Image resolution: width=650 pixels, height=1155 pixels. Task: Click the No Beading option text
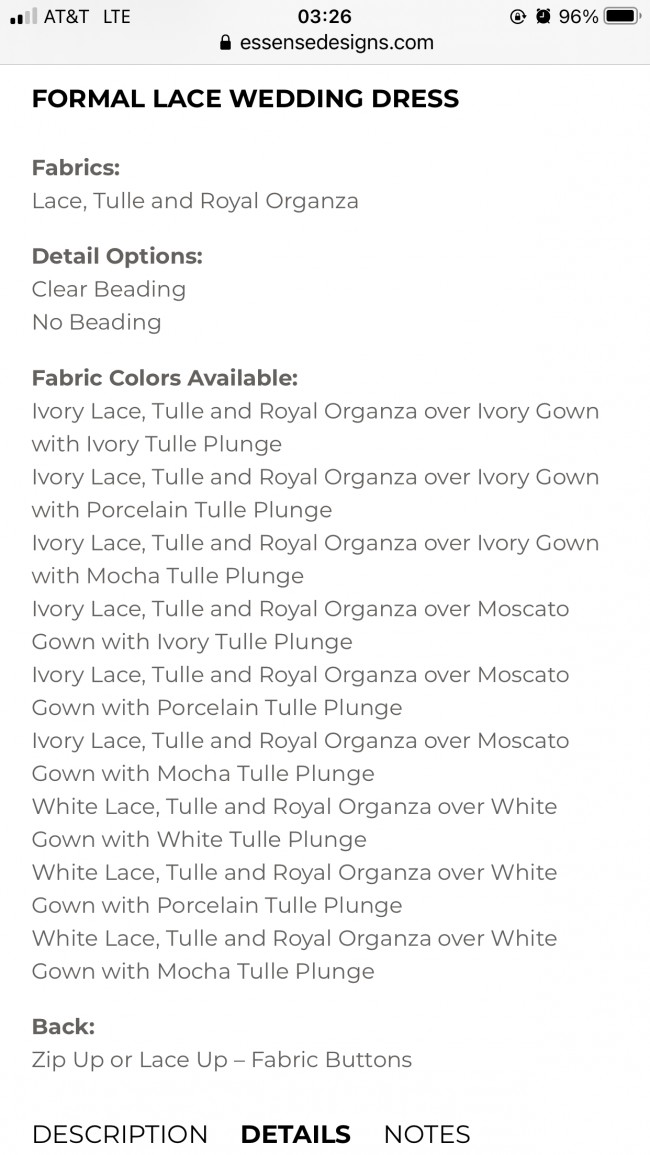click(x=96, y=322)
